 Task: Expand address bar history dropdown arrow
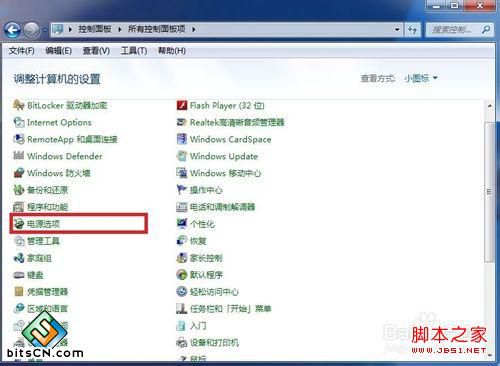click(x=397, y=30)
